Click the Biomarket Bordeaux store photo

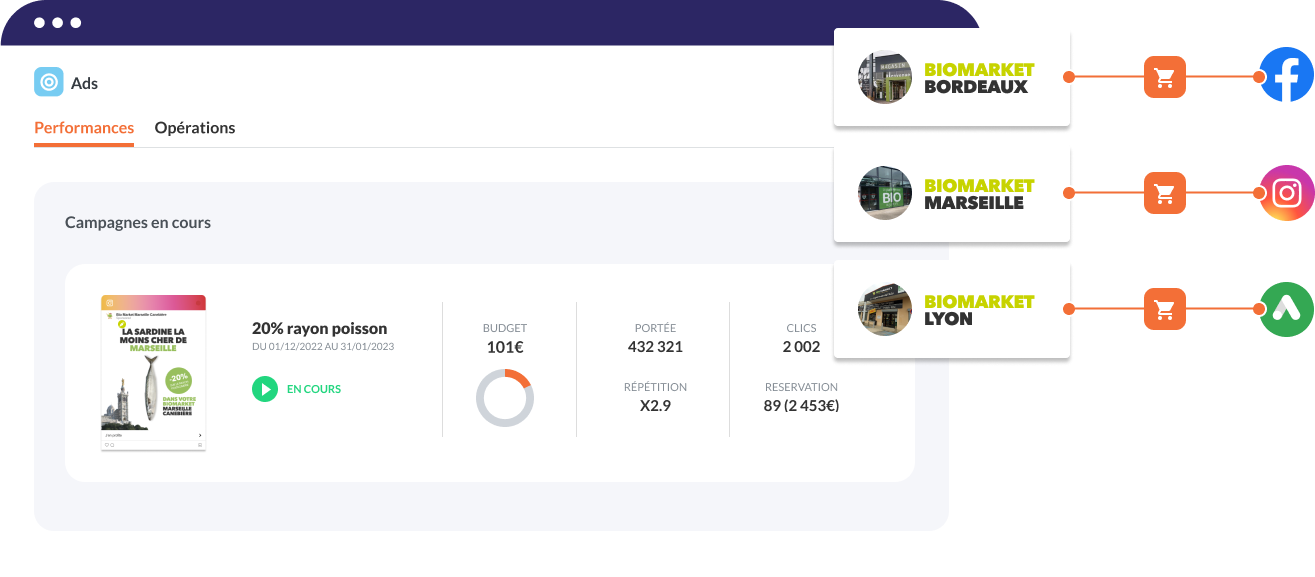pos(885,77)
